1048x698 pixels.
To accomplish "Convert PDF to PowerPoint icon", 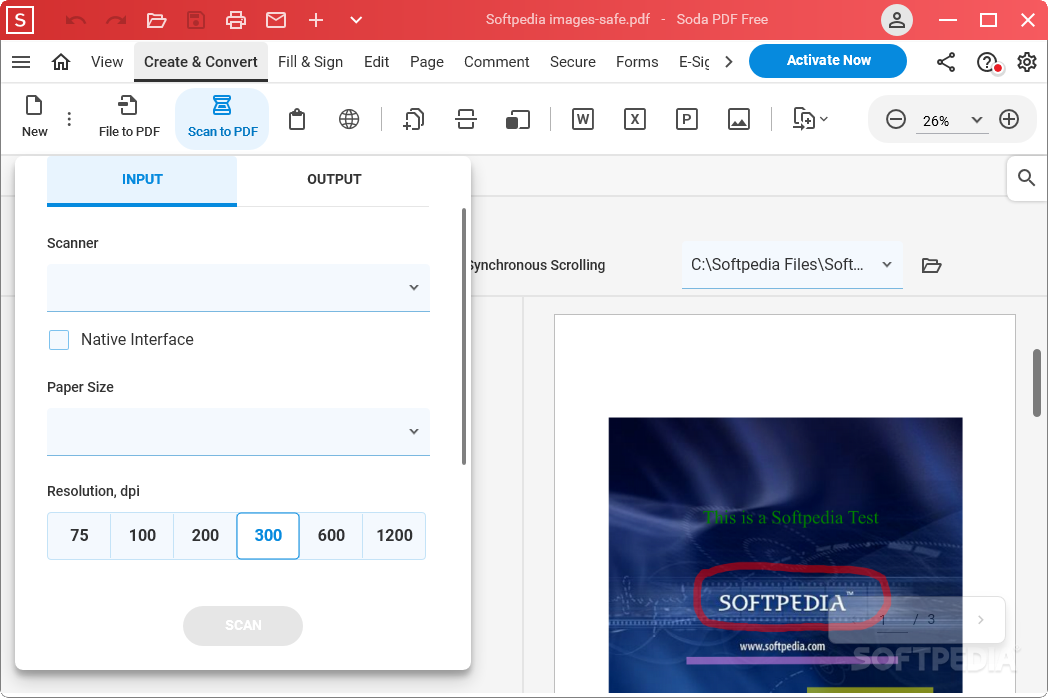I will (686, 120).
